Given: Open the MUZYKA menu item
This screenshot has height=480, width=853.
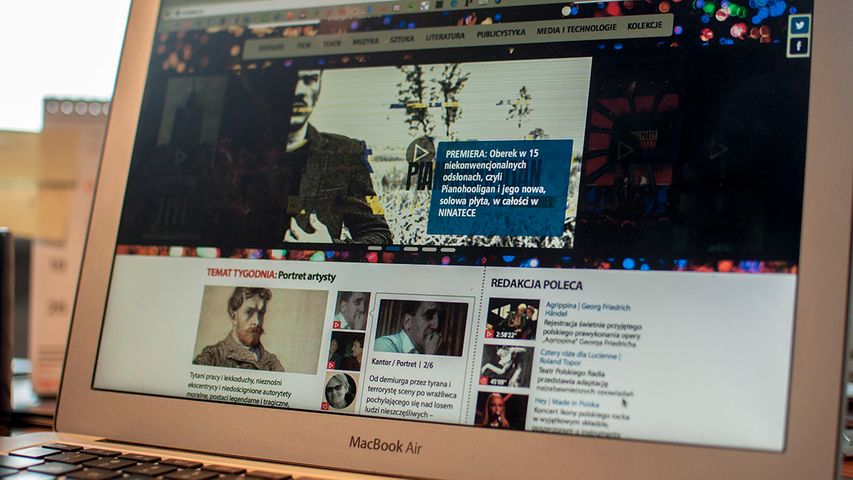Looking at the screenshot, I should click(365, 42).
